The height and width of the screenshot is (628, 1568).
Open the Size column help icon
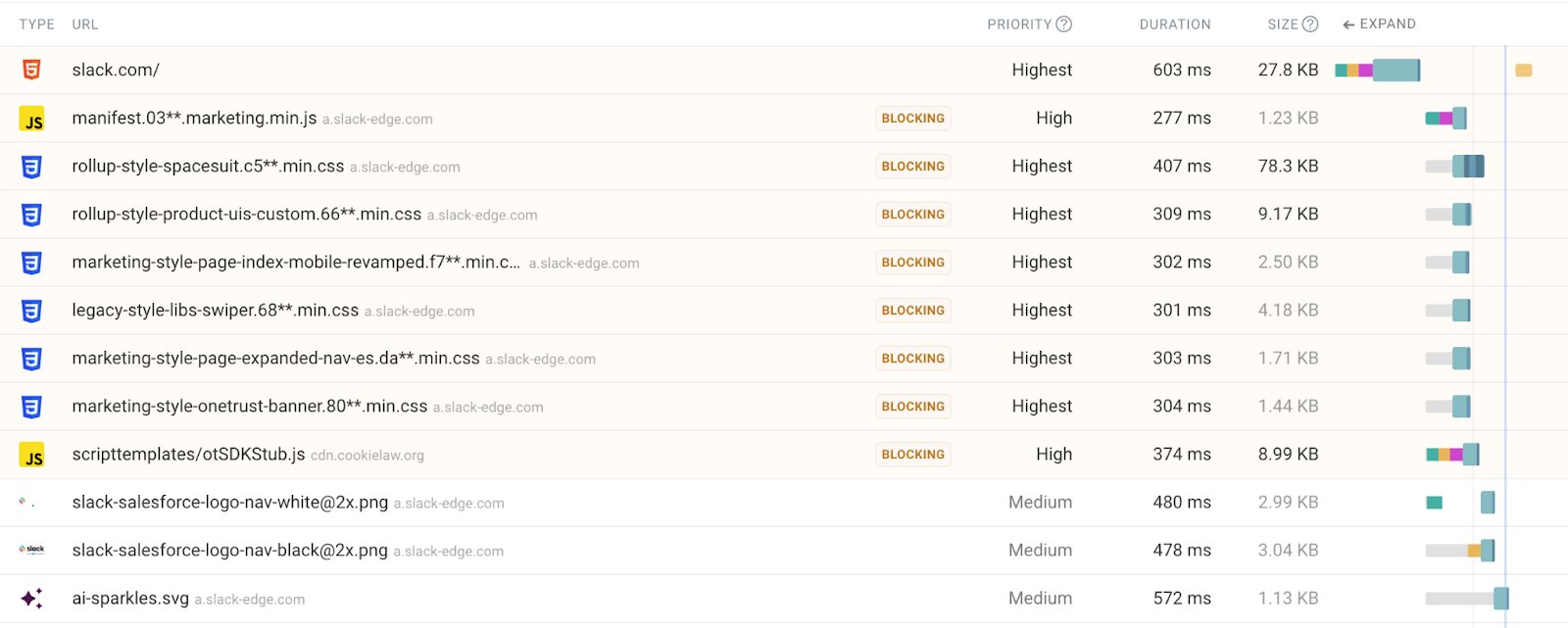[x=1310, y=24]
